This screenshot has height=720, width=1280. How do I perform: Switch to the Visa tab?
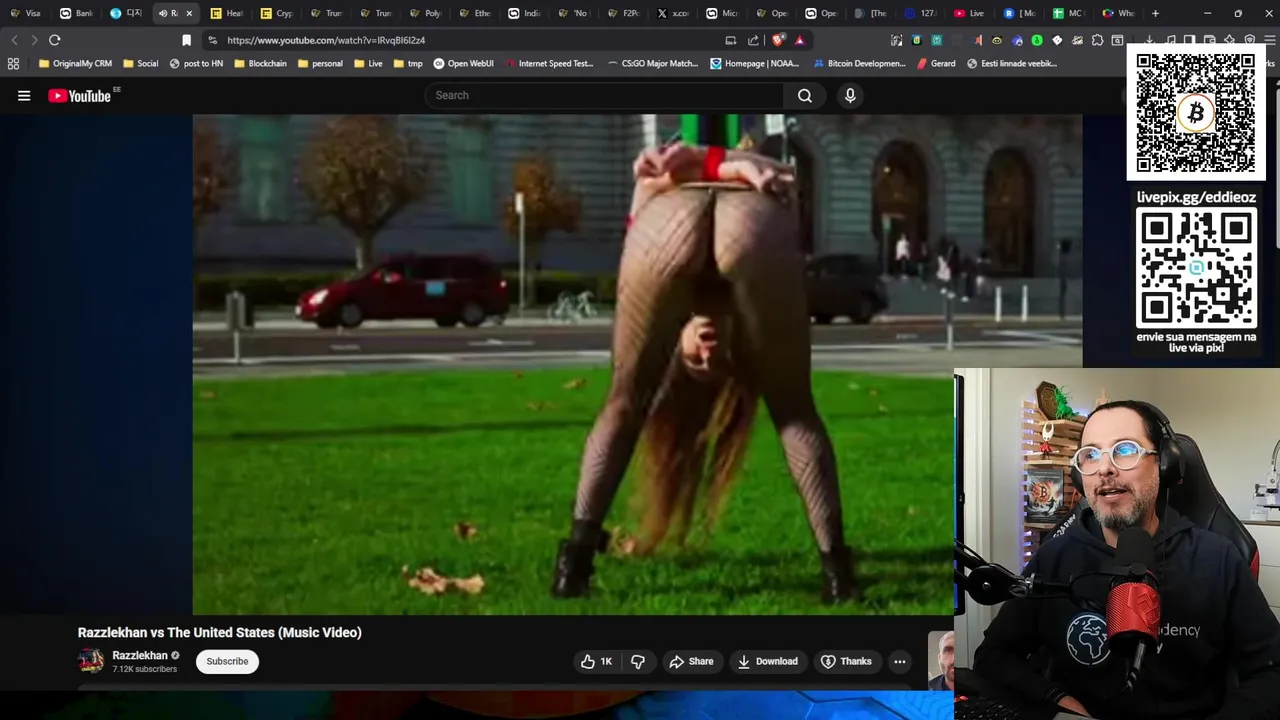pos(26,13)
